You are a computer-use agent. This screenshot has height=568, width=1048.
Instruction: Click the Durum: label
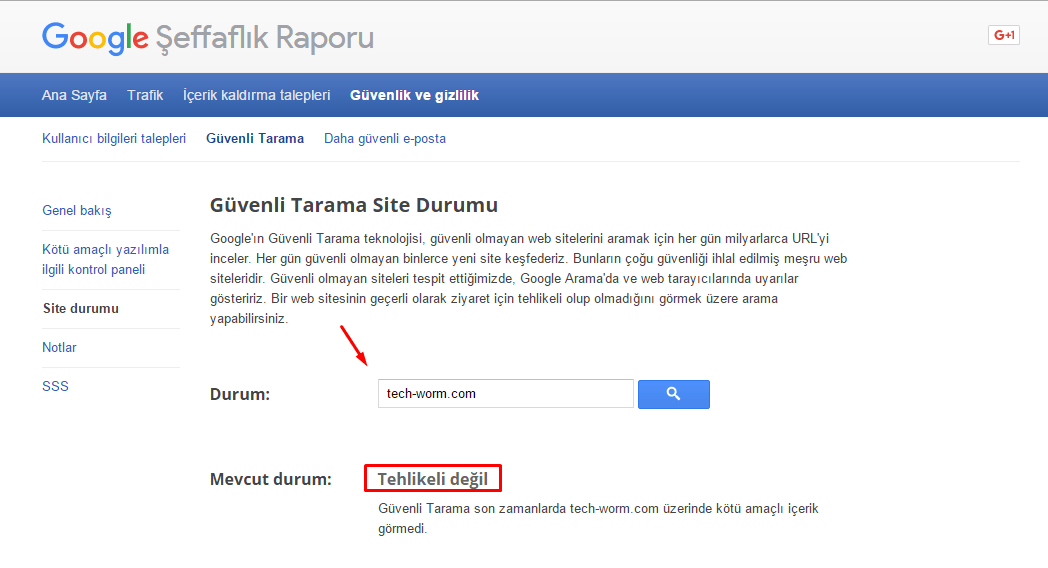240,394
